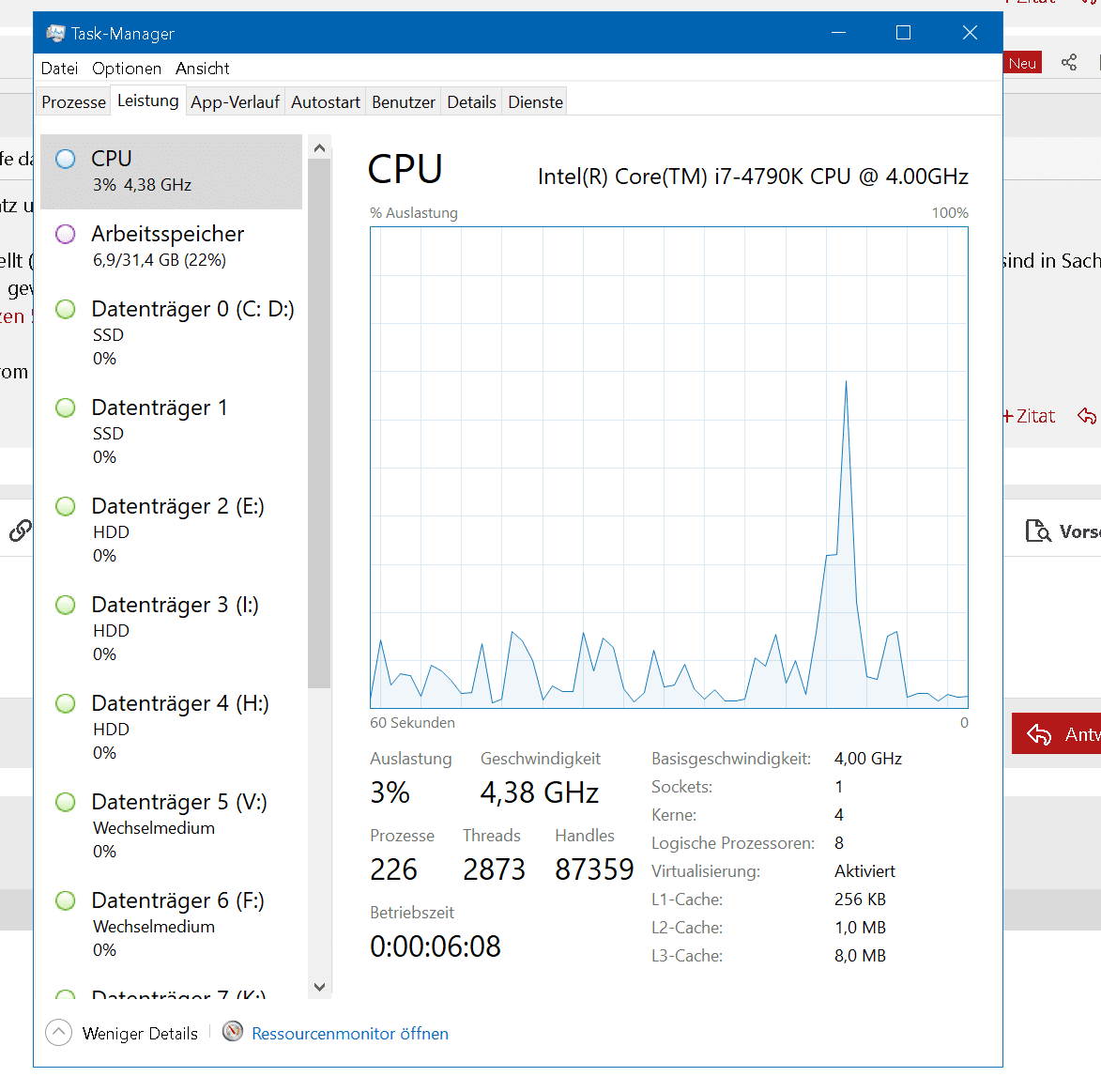This screenshot has width=1101, height=1092.
Task: Open Ressourcenmonitor öffnen link
Action: (350, 1034)
